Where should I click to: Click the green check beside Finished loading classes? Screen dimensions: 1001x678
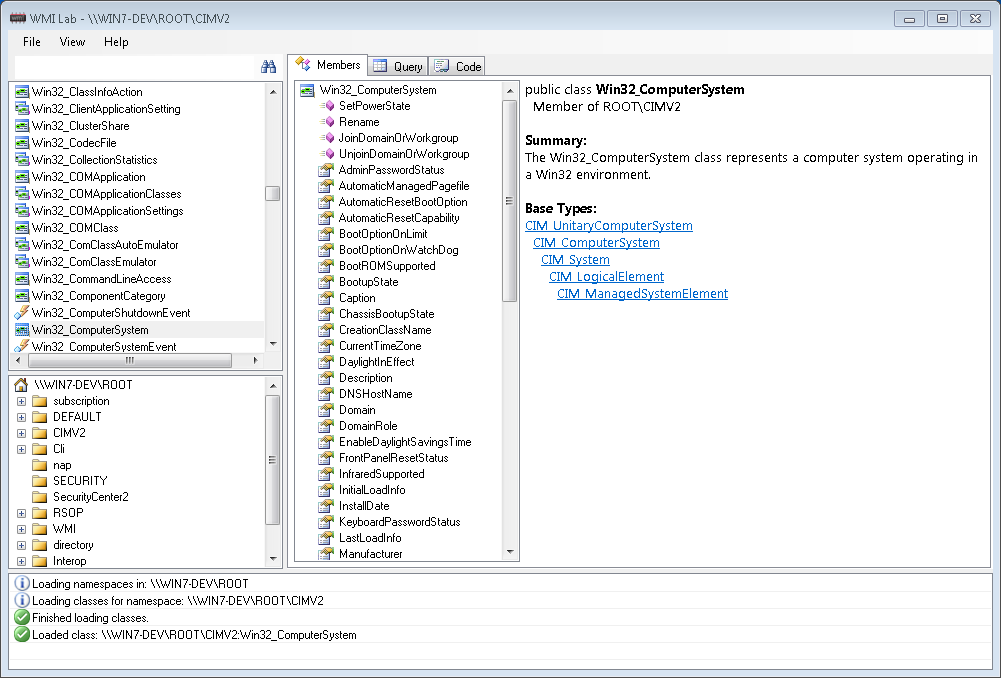tap(22, 618)
